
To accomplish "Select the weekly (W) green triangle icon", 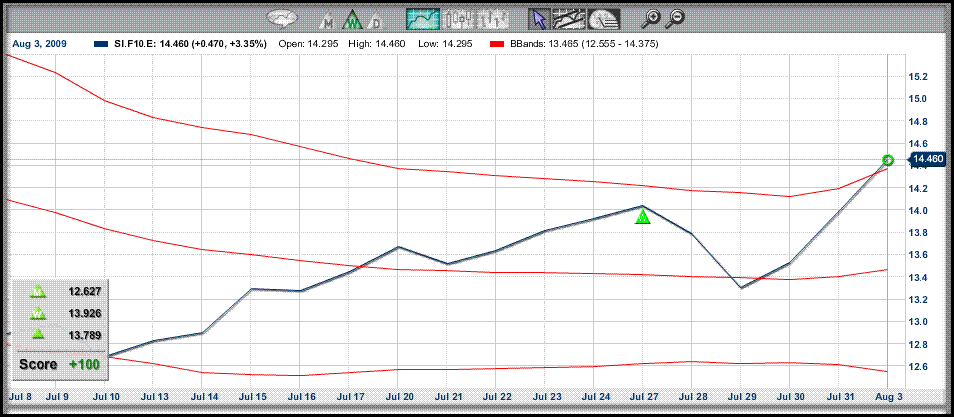I will 352,20.
